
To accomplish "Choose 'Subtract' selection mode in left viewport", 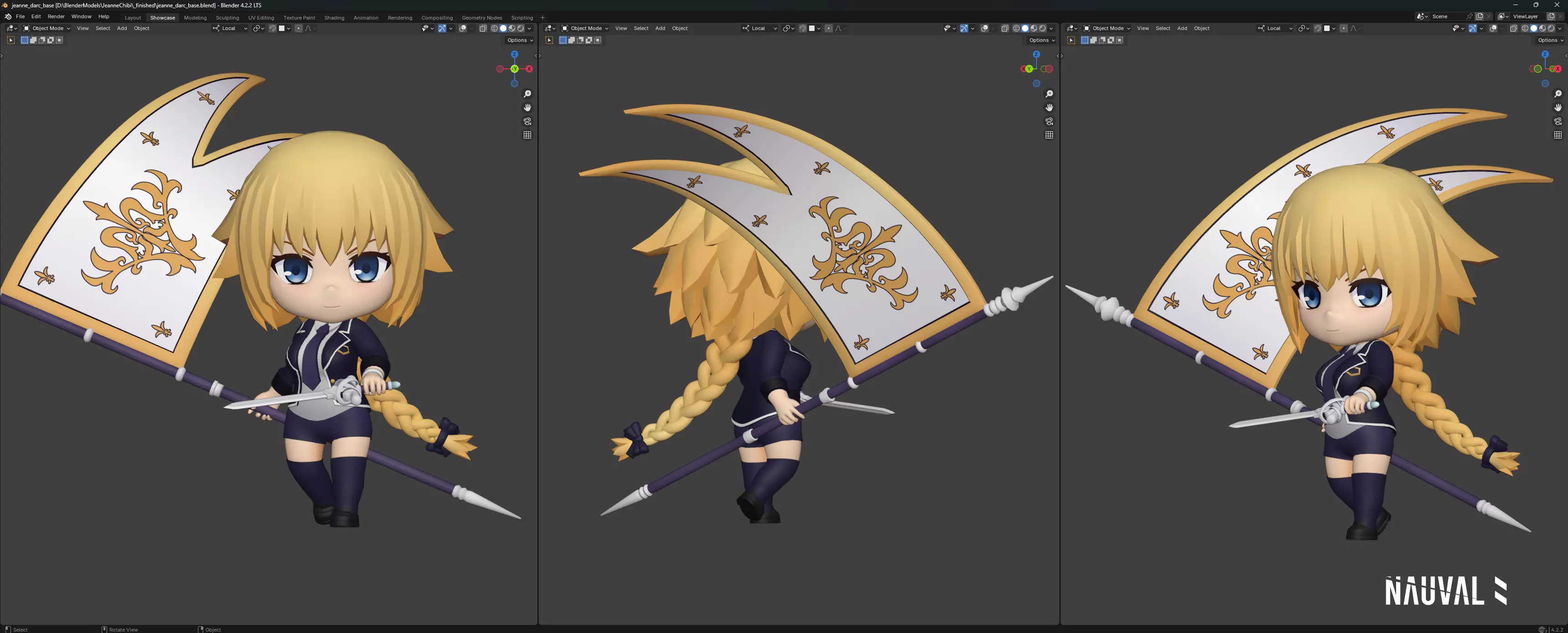I will tap(42, 40).
